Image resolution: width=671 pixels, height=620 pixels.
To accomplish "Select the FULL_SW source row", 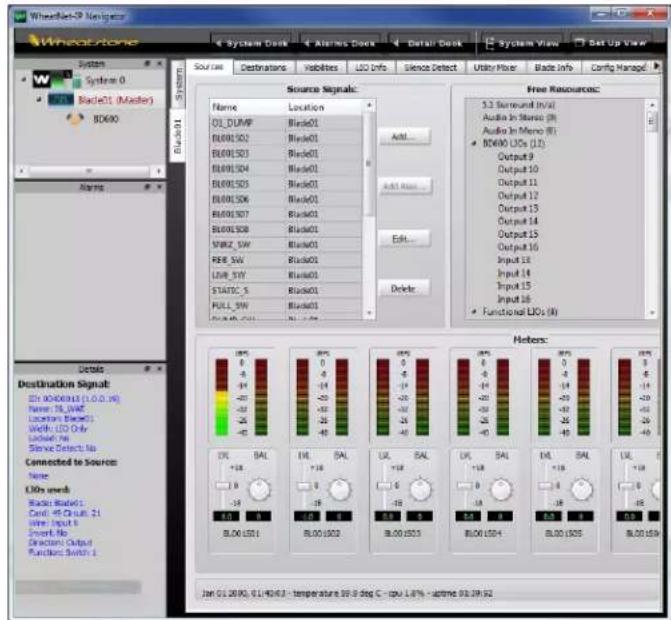I will click(286, 306).
